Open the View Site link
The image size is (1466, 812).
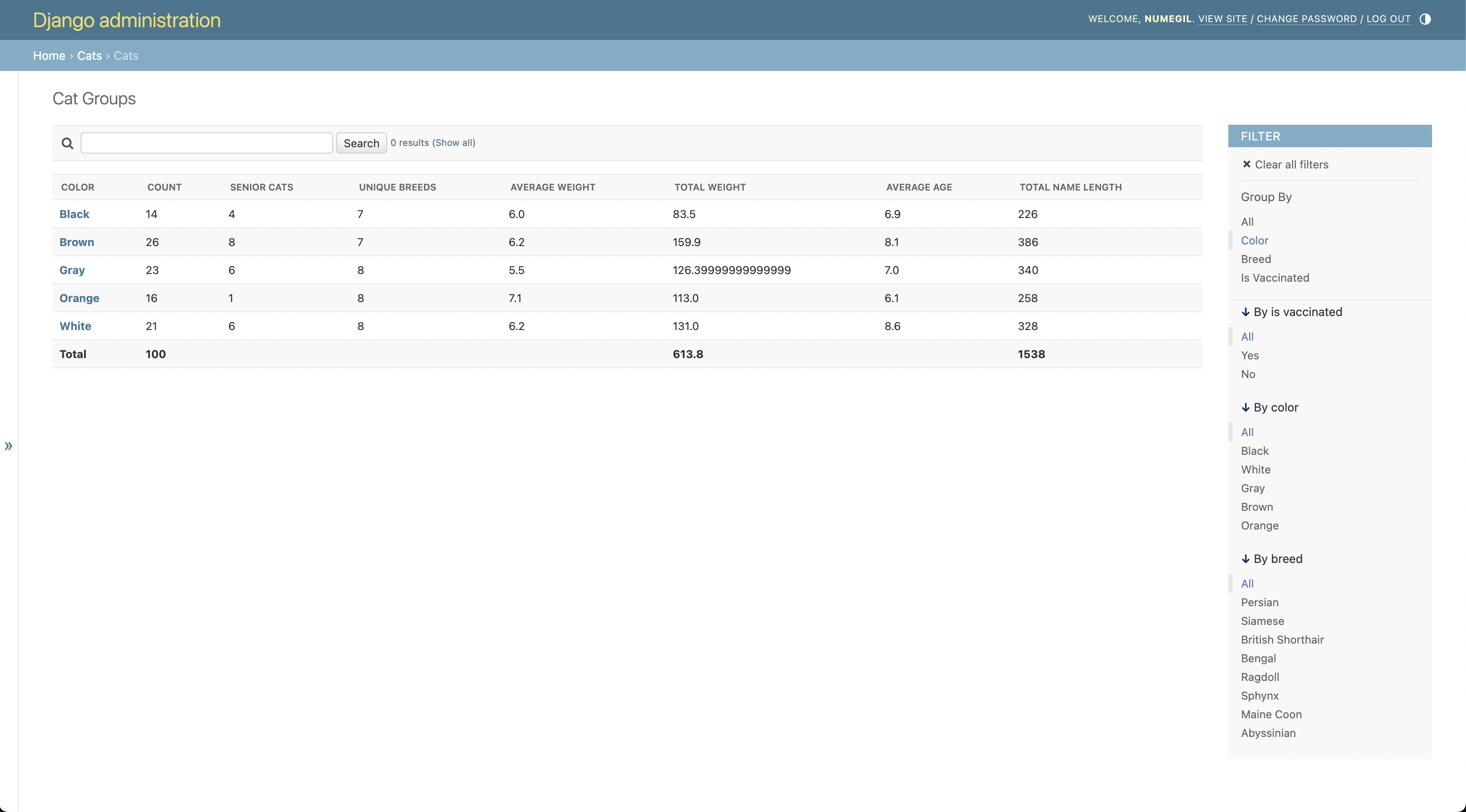tap(1222, 19)
